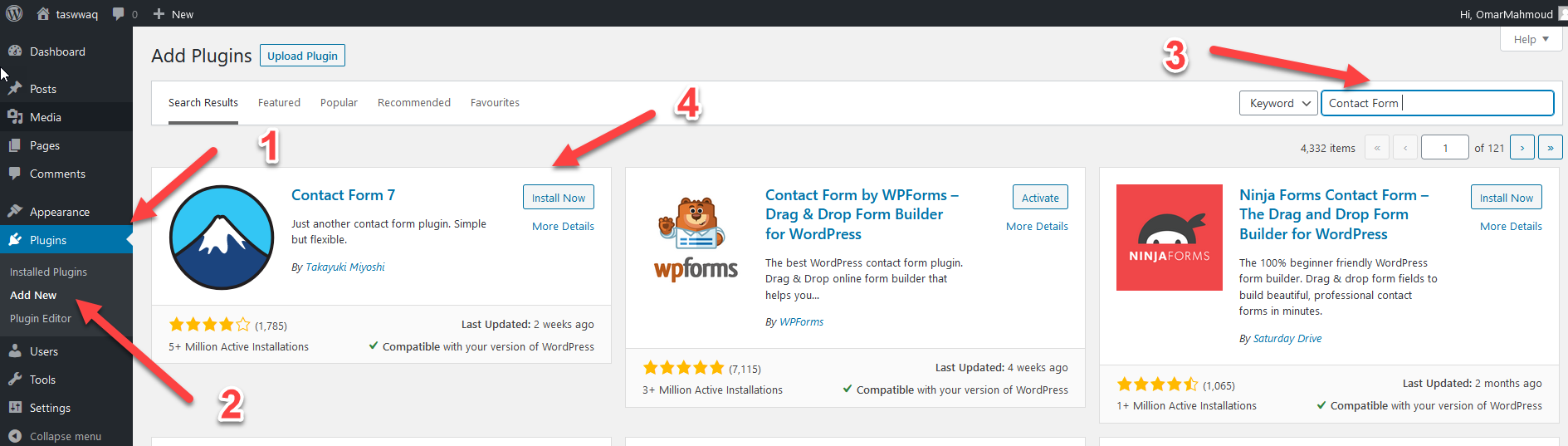1568x446 pixels.
Task: Open the taswwaq site home icon
Action: click(x=43, y=13)
